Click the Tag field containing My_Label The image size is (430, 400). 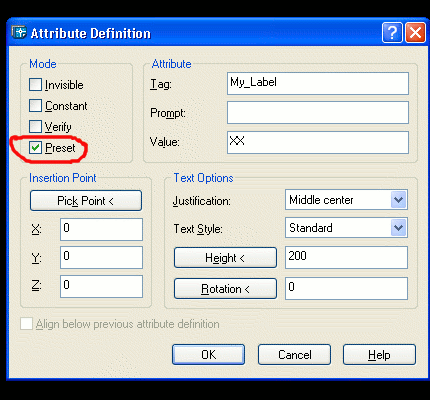pos(318,84)
